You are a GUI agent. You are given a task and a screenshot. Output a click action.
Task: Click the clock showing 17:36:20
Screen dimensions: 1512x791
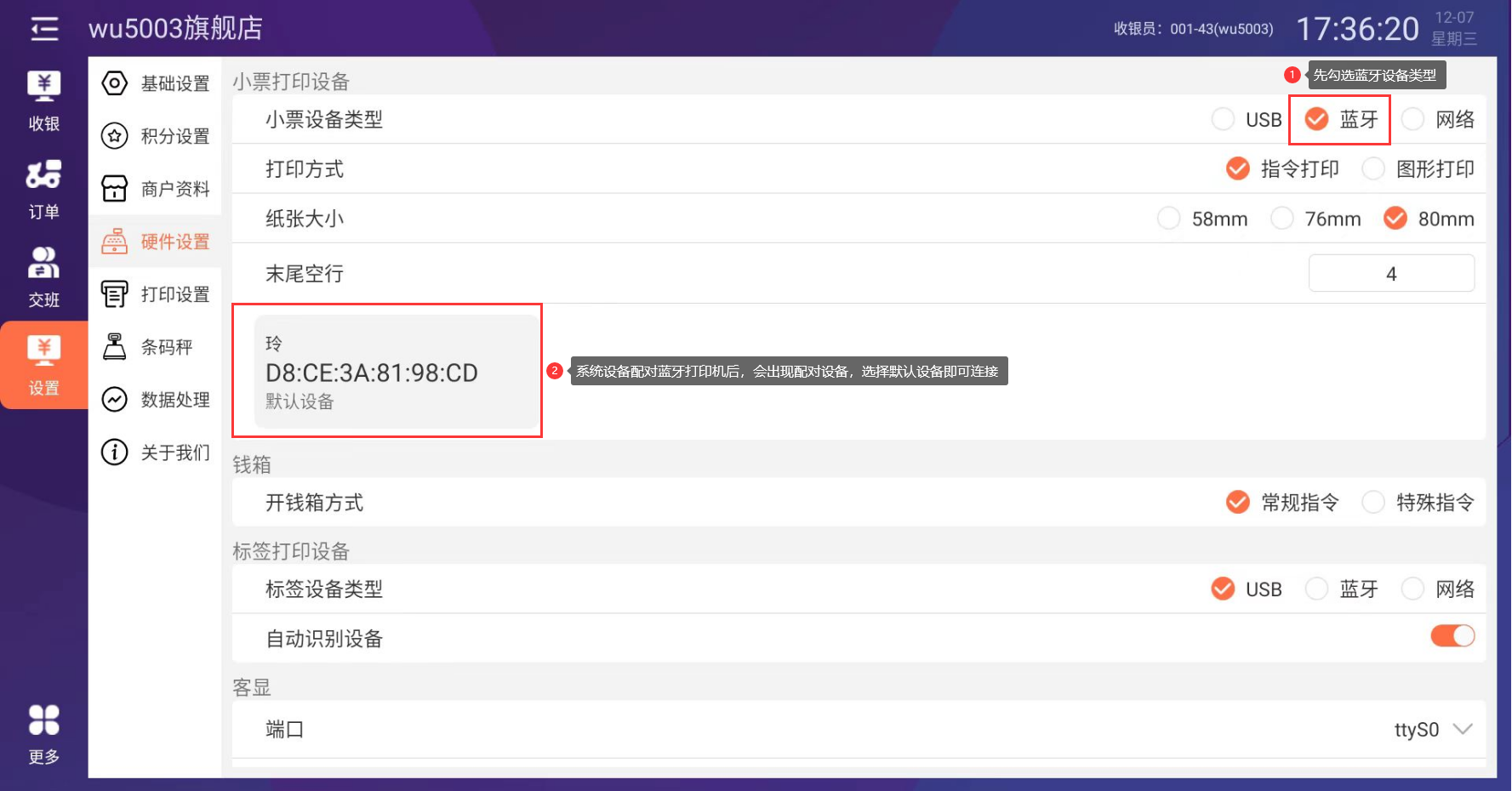[x=1357, y=29]
